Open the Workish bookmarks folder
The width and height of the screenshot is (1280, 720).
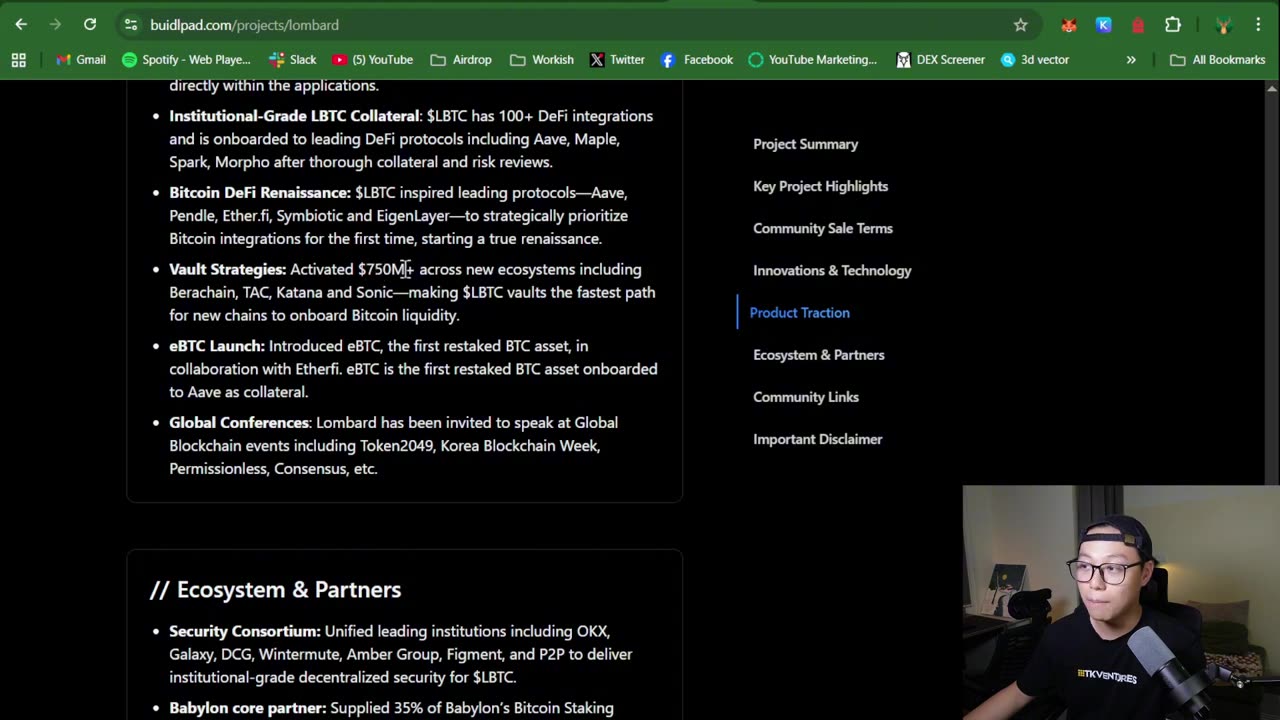click(541, 60)
